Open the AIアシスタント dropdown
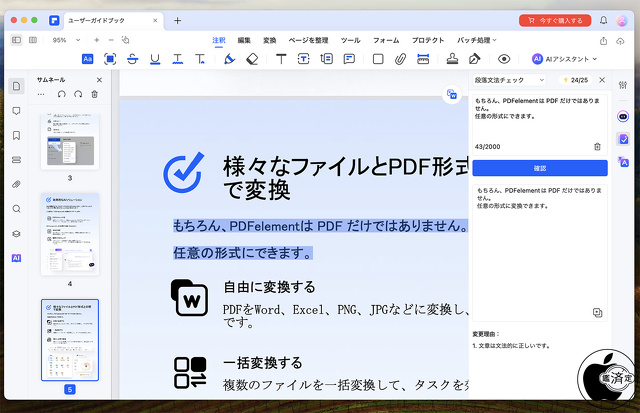This screenshot has width=640, height=413. [x=564, y=59]
